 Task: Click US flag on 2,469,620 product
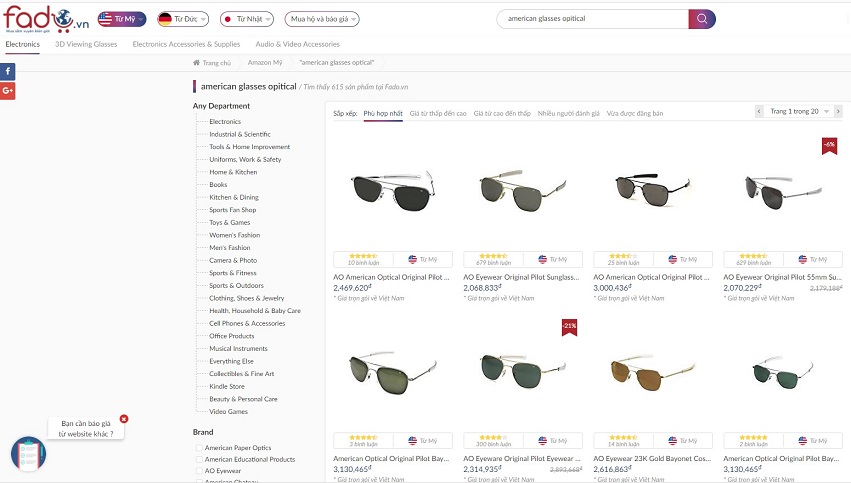click(412, 259)
